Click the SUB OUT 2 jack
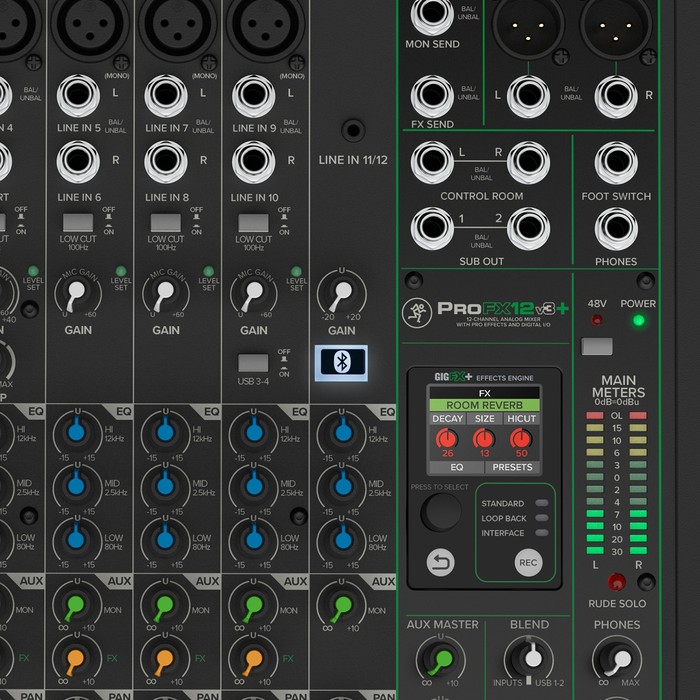 click(x=528, y=229)
